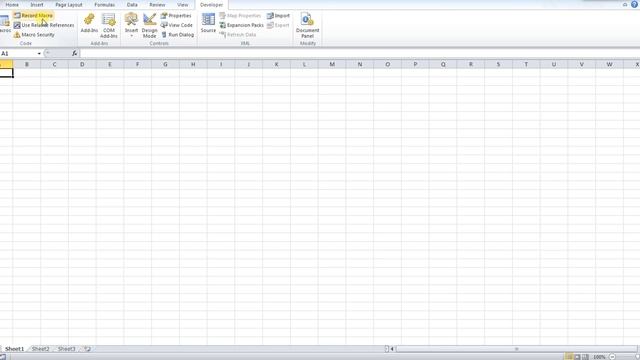Insert a new worksheet tab
Viewport: 640px width, 360px height.
87,349
